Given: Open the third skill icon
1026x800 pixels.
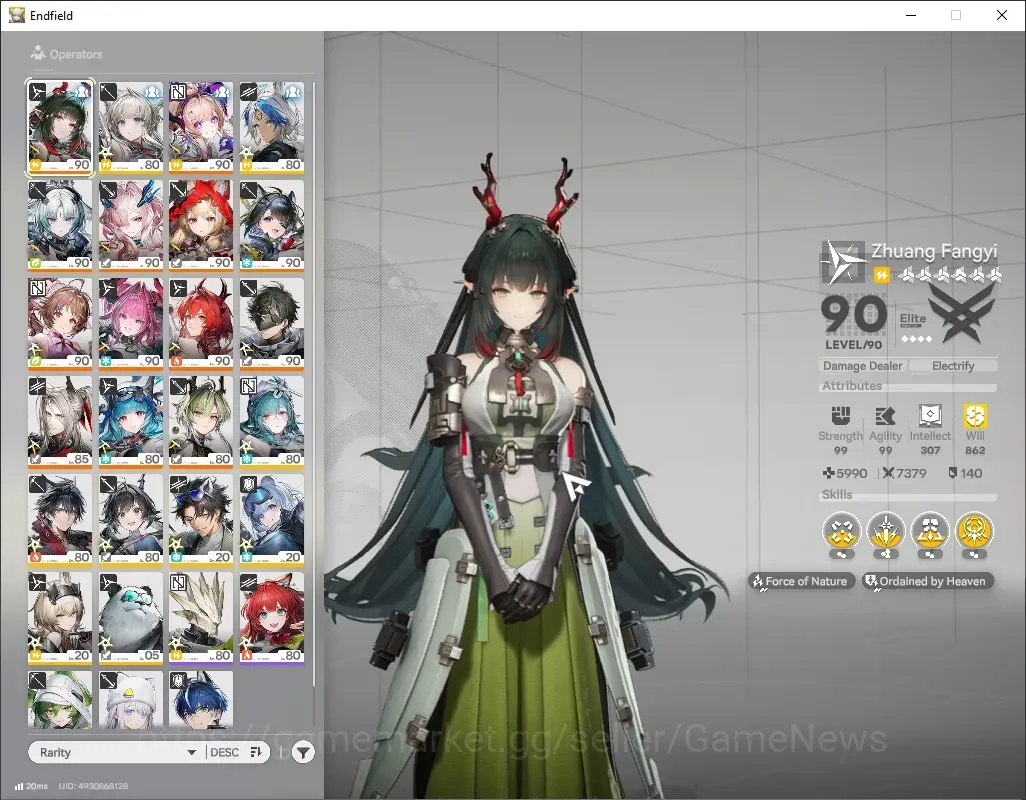Looking at the screenshot, I should coord(930,530).
